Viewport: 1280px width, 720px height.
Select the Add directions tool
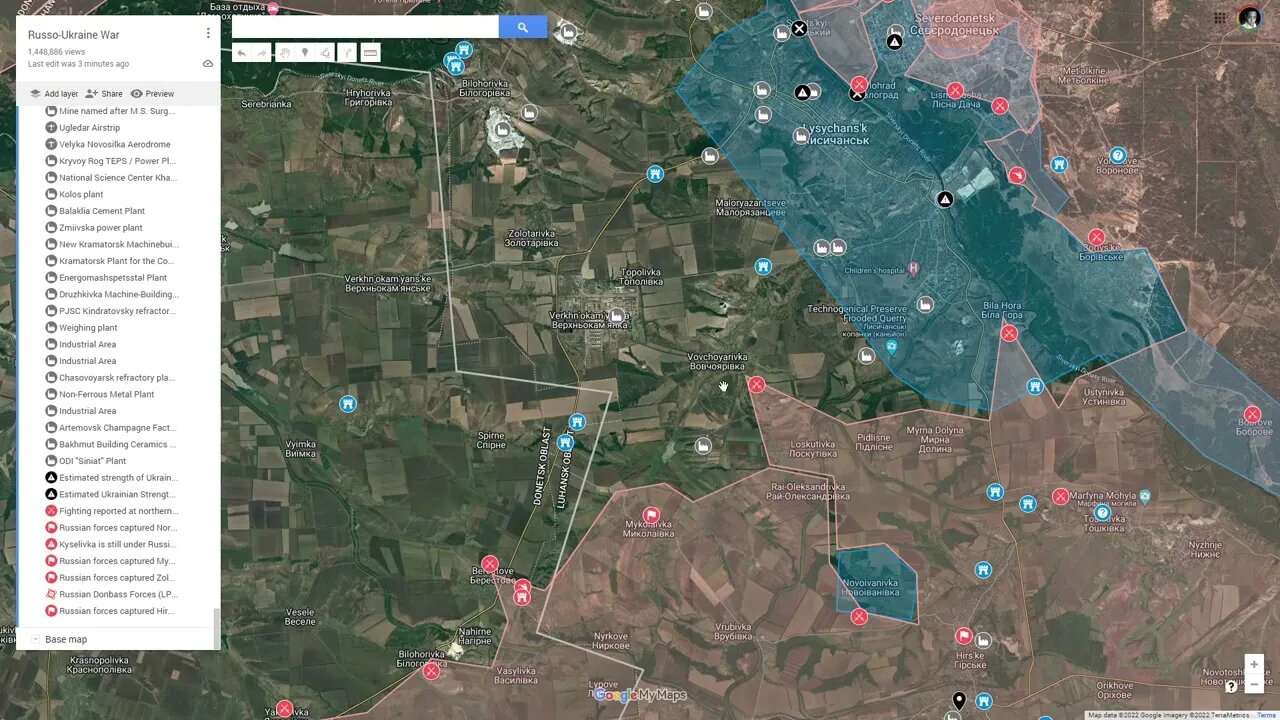click(x=348, y=53)
